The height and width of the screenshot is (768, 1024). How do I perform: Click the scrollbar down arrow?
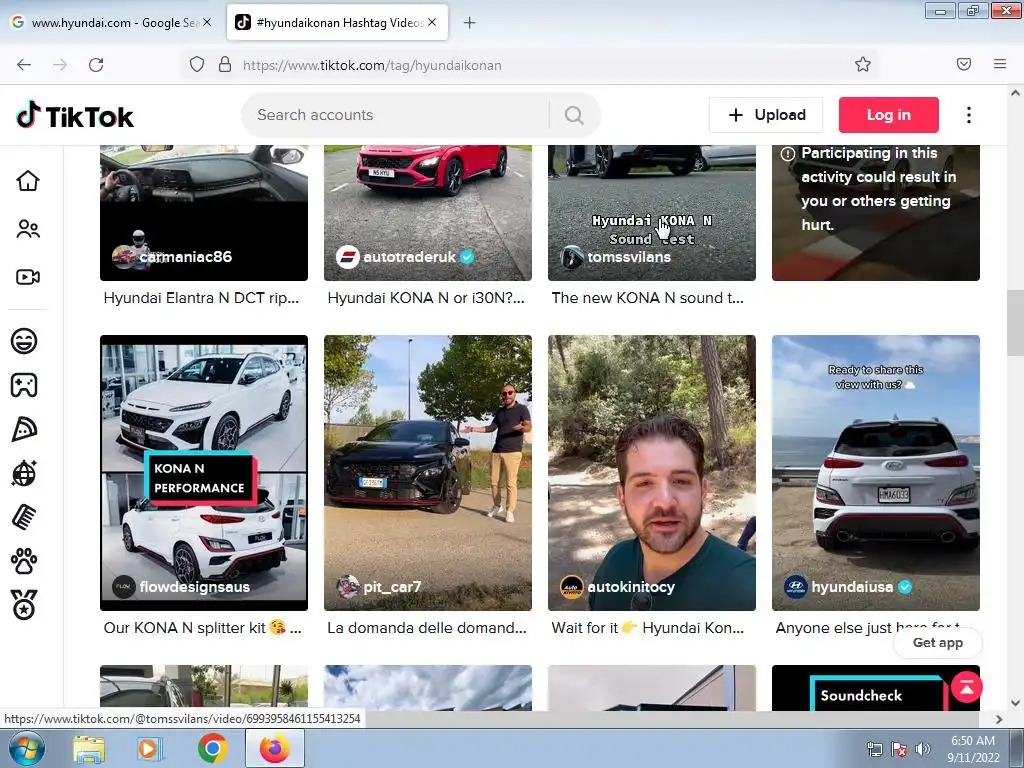1015,703
